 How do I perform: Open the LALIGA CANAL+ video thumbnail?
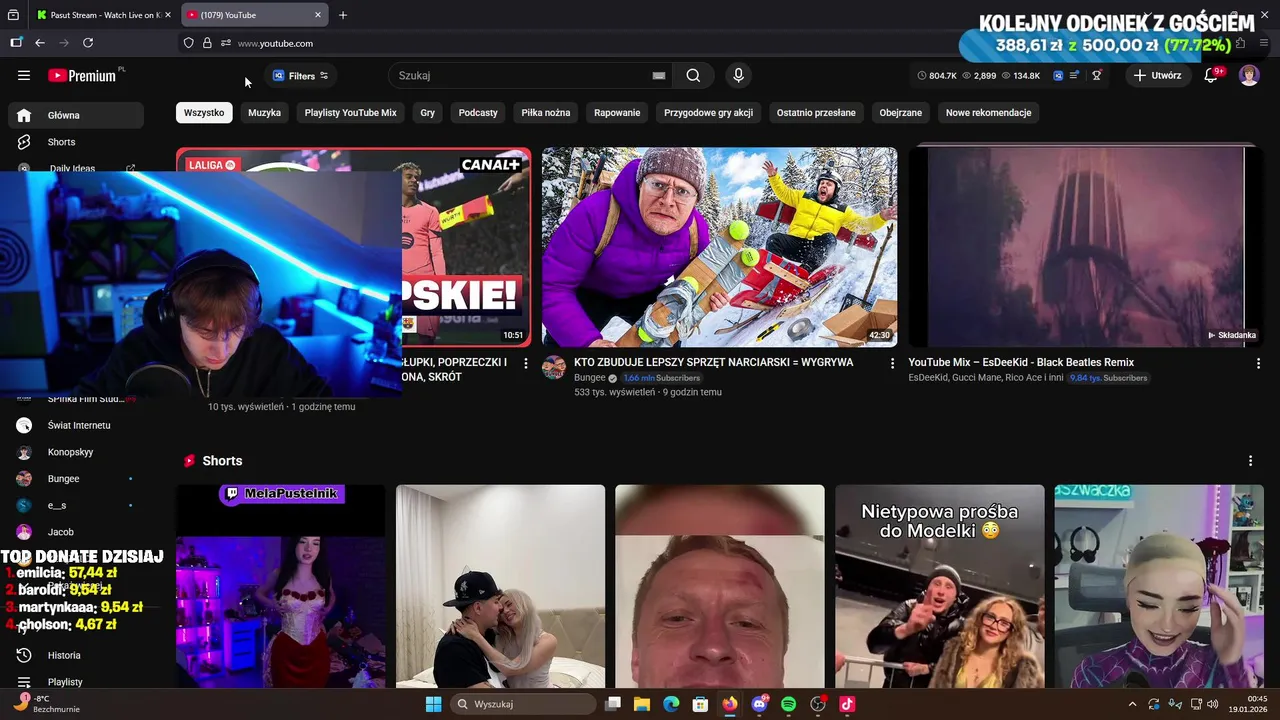point(466,247)
